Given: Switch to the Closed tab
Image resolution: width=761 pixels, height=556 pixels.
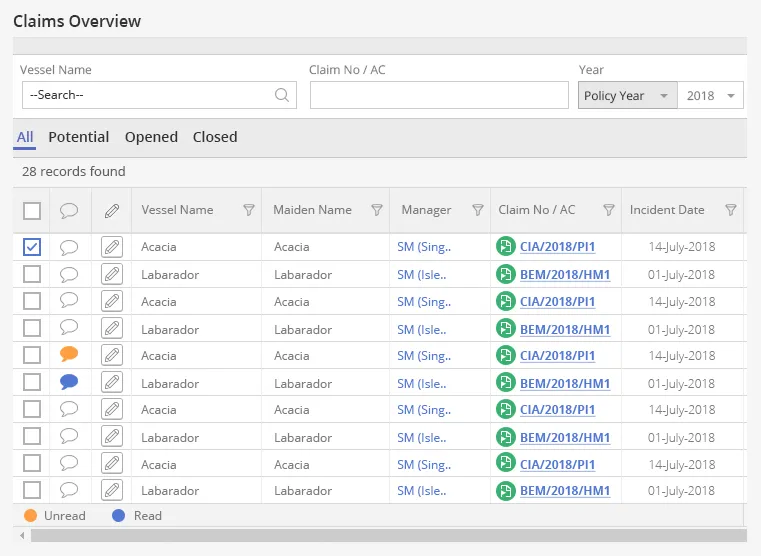Looking at the screenshot, I should (215, 137).
